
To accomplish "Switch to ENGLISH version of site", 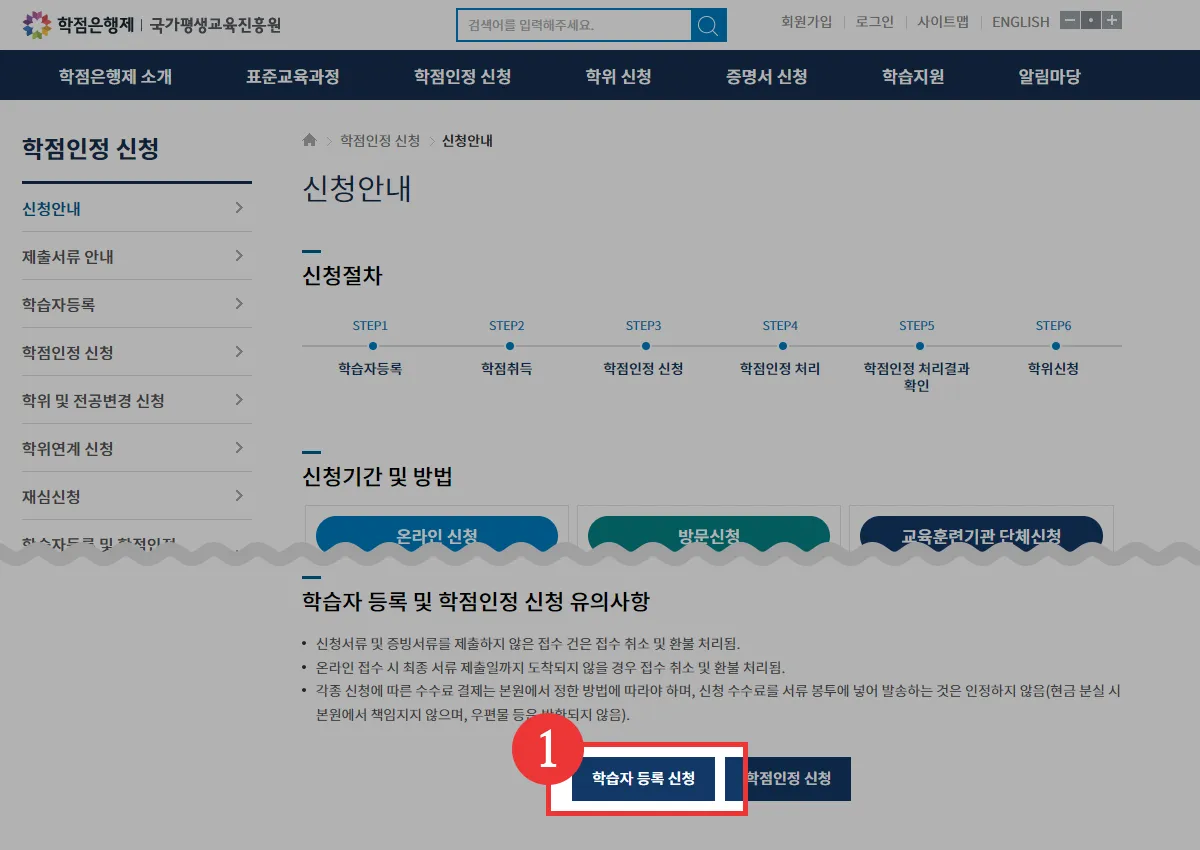I will tap(1020, 21).
